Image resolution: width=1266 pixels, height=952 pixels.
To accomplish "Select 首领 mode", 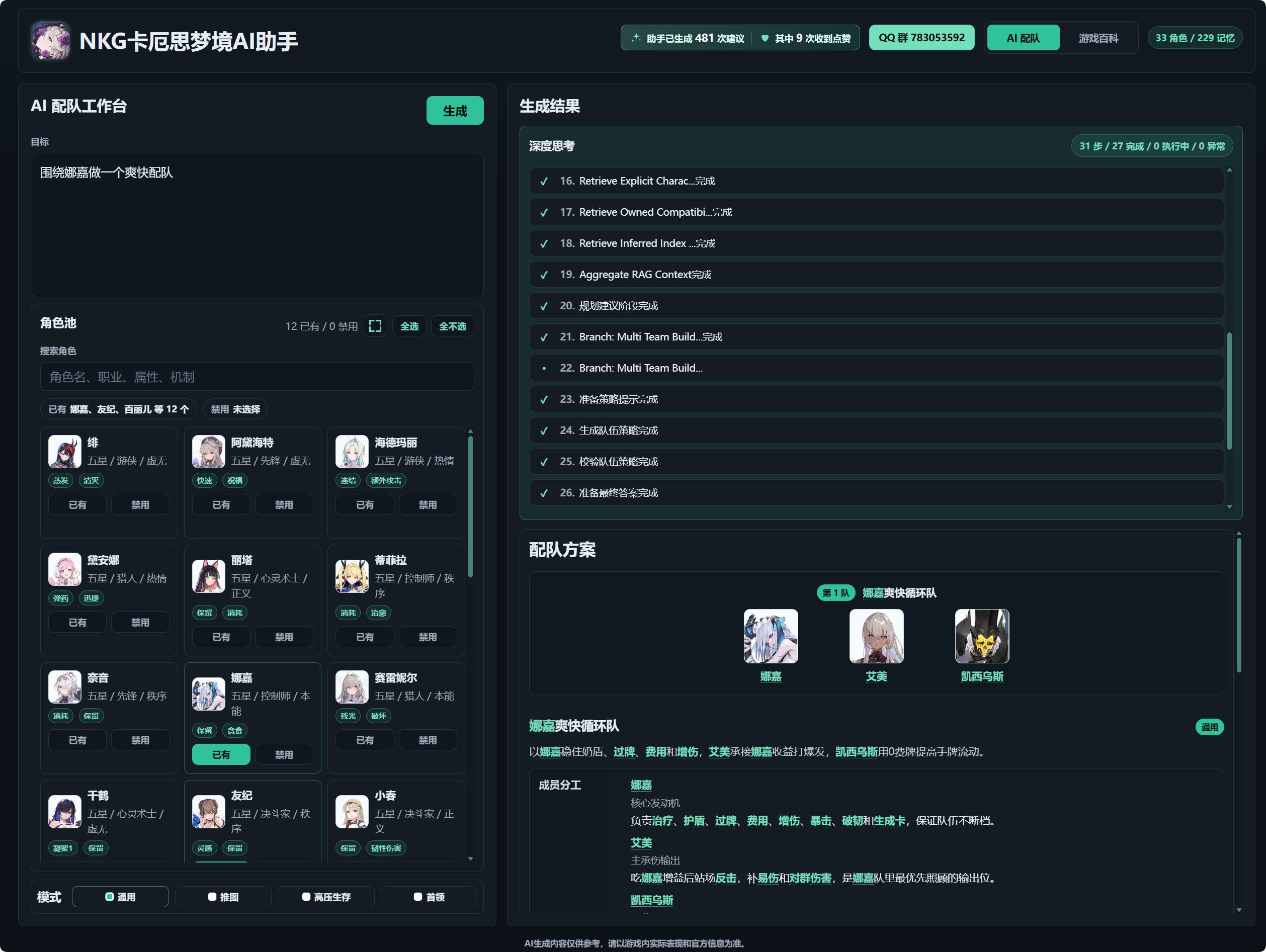I will click(429, 897).
